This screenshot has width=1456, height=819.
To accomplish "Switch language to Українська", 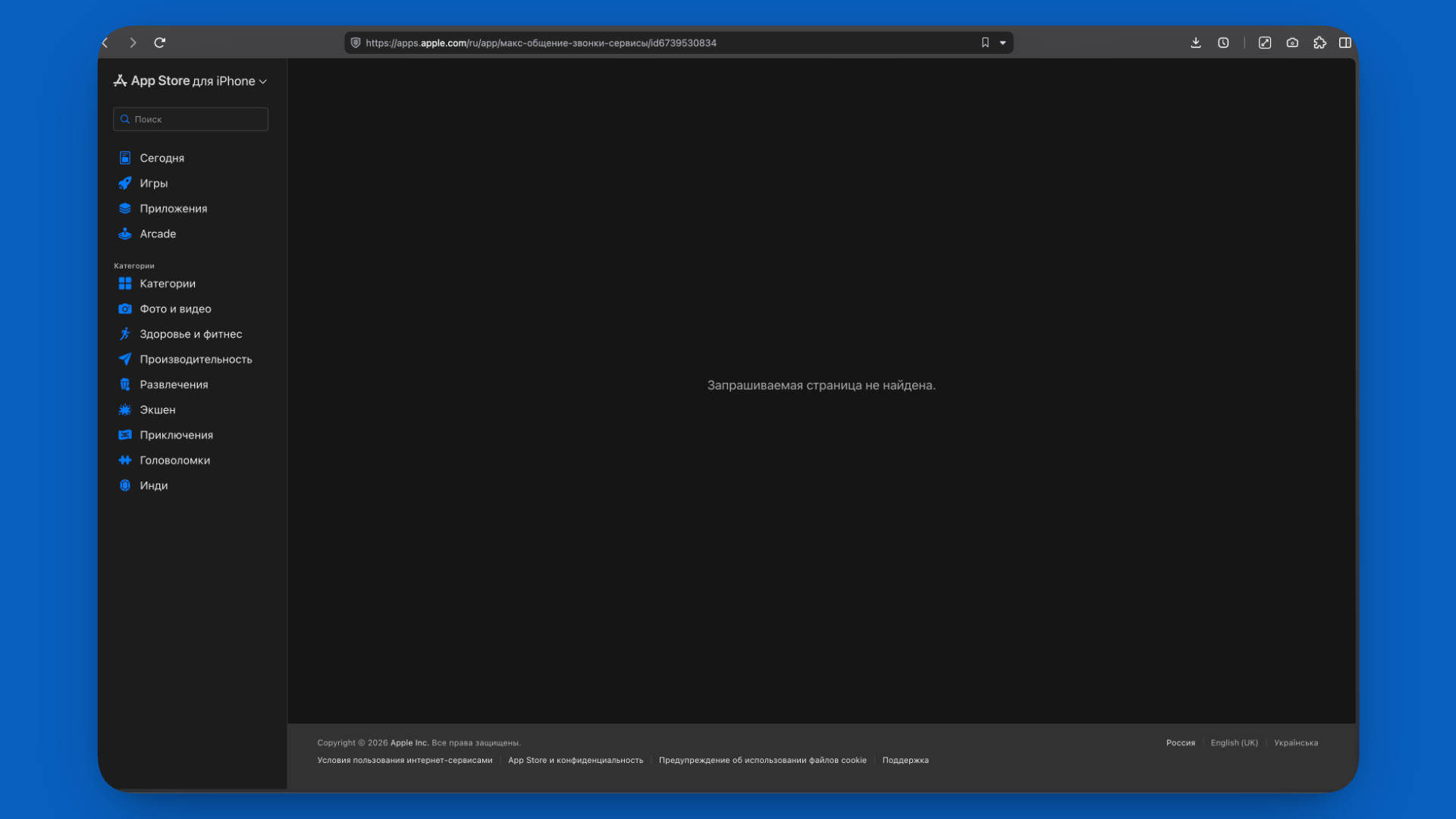I will click(1296, 742).
